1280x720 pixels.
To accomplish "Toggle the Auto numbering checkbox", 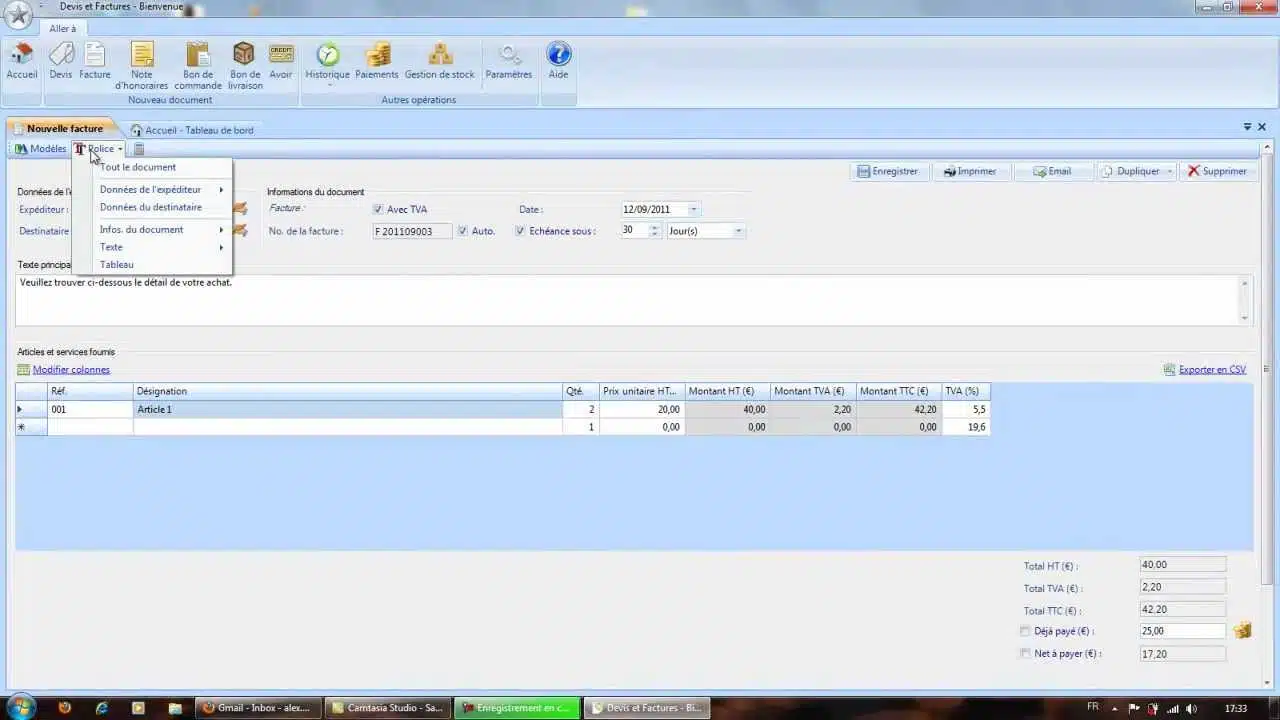I will 463,231.
